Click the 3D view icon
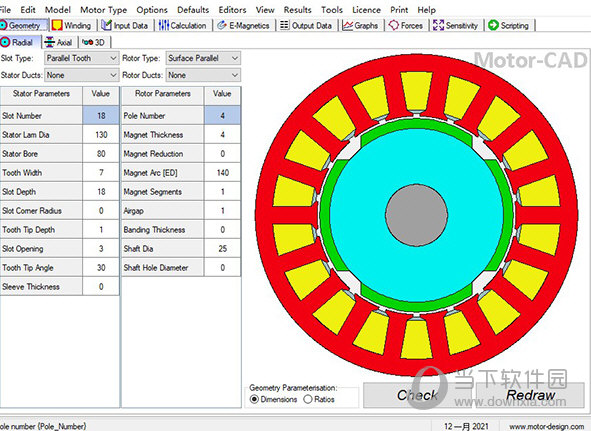The width and height of the screenshot is (591, 431). click(x=87, y=42)
